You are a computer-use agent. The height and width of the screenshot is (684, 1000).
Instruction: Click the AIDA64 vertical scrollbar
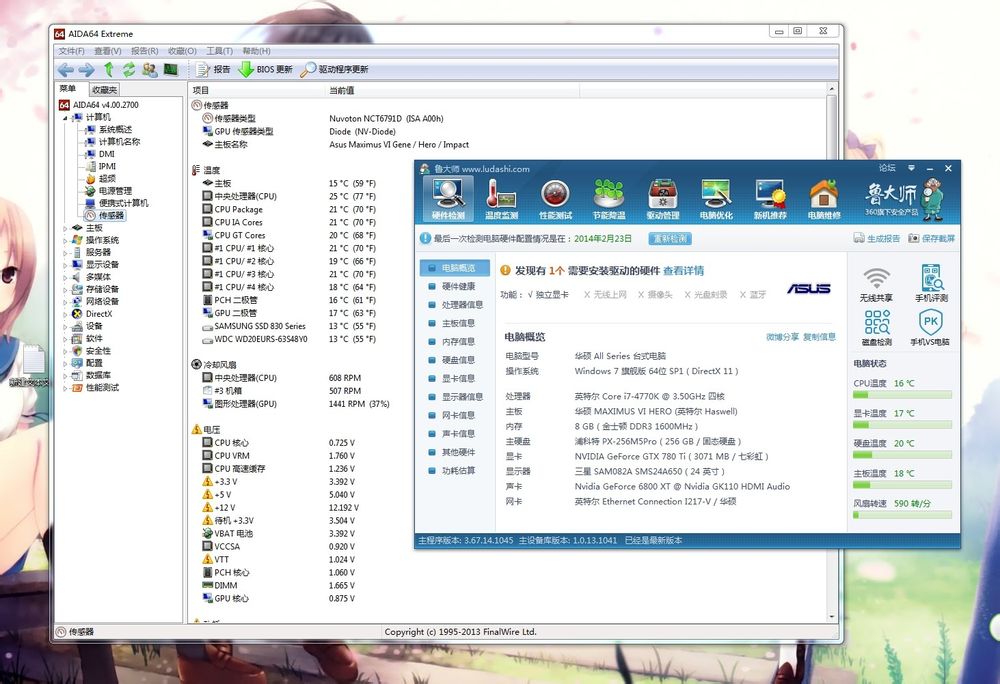pos(831,352)
